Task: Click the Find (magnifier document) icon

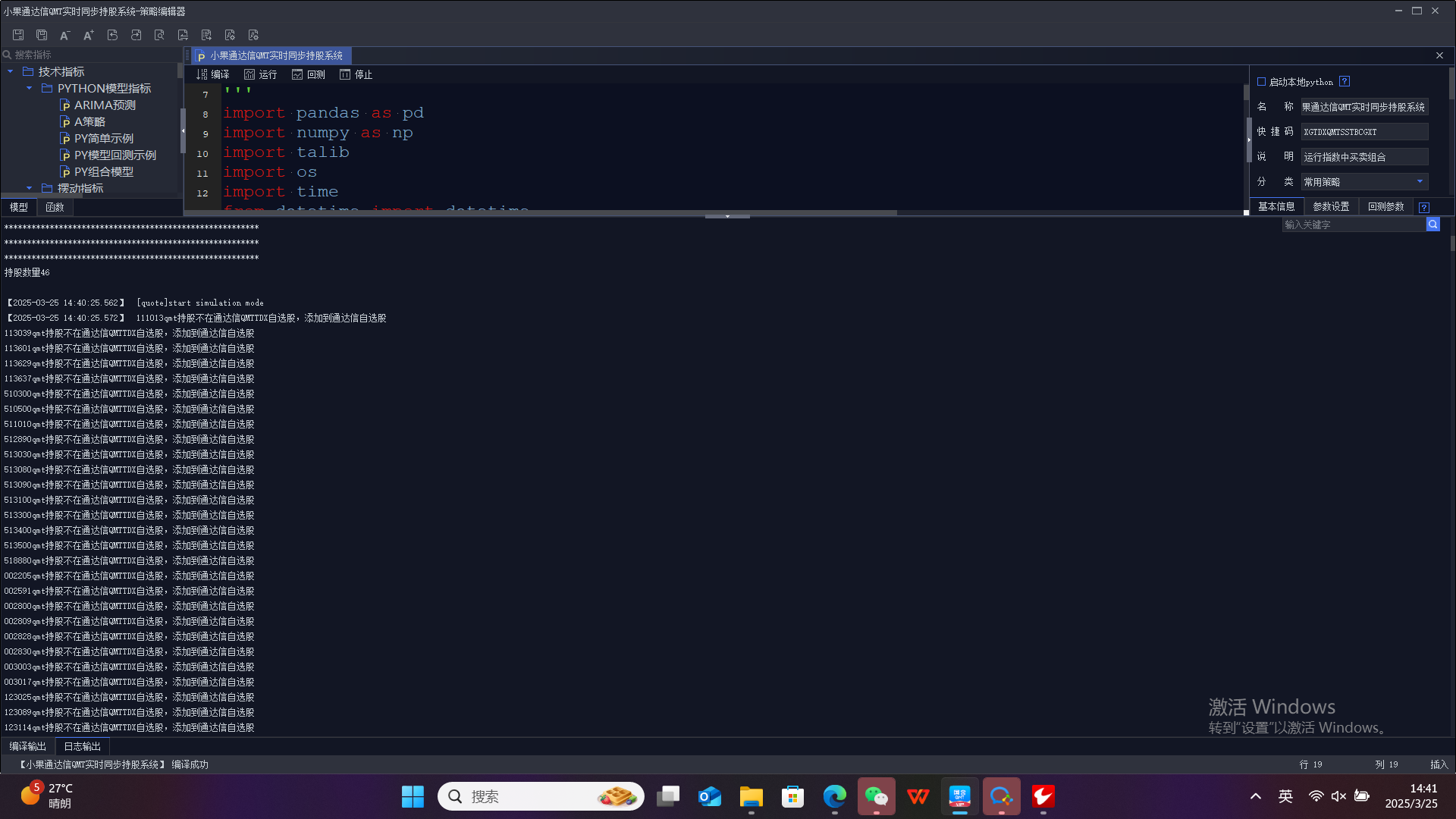Action: click(x=159, y=35)
